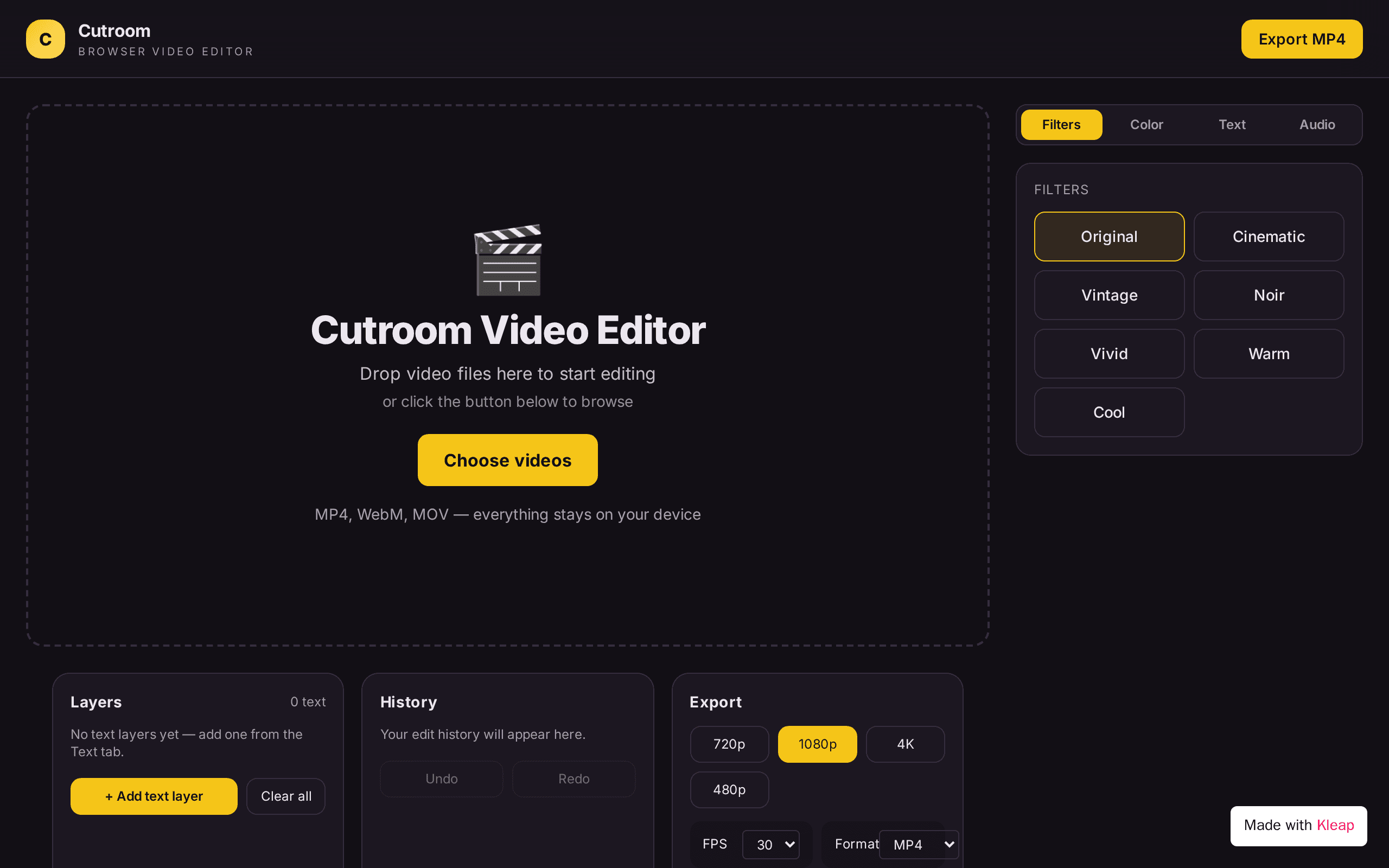Image resolution: width=1389 pixels, height=868 pixels.
Task: Open the Format dropdown showing MP4
Action: [x=919, y=845]
